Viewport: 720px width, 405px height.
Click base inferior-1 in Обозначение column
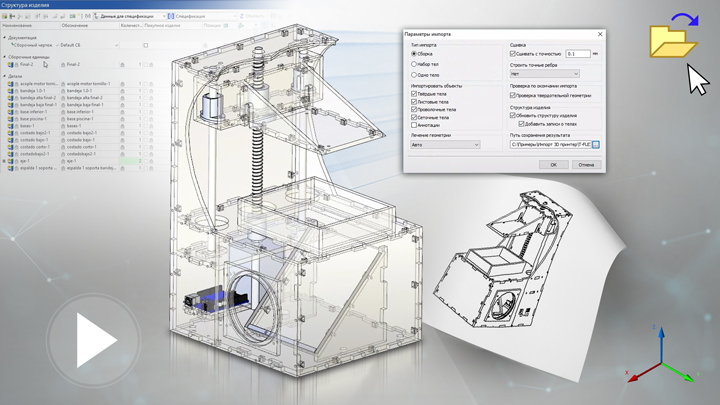click(x=80, y=112)
